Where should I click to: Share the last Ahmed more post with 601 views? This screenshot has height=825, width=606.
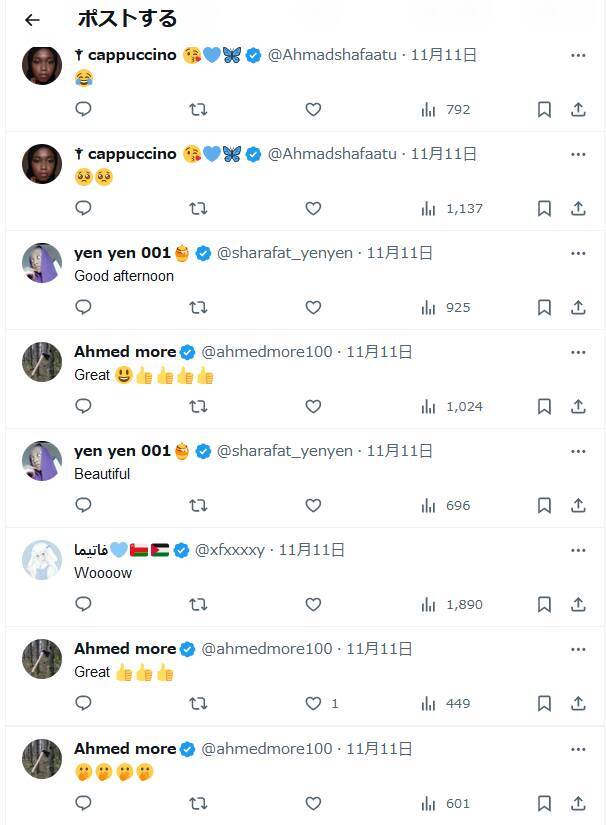(578, 803)
